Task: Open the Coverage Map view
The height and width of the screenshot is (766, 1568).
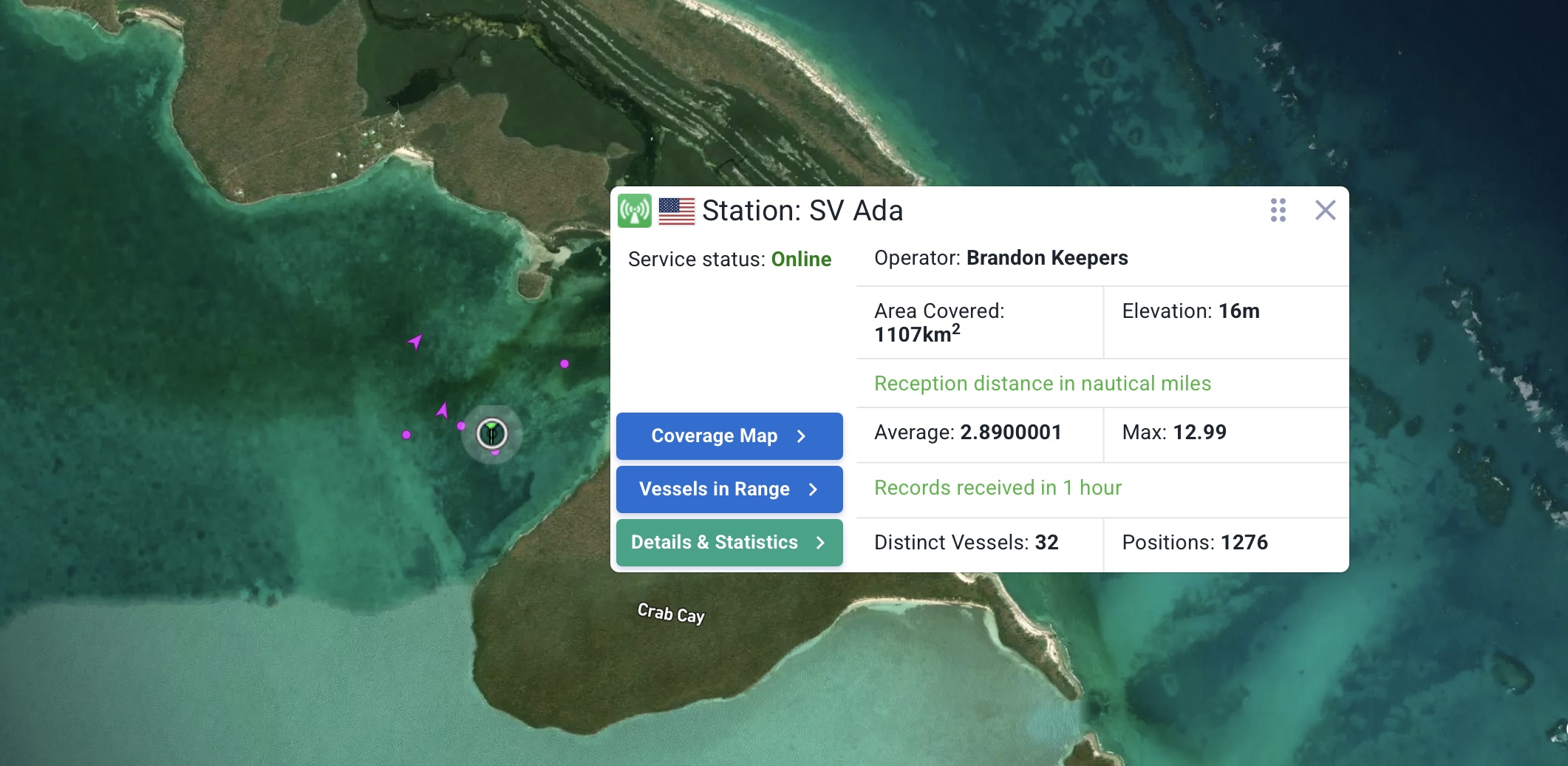Action: [x=729, y=436]
